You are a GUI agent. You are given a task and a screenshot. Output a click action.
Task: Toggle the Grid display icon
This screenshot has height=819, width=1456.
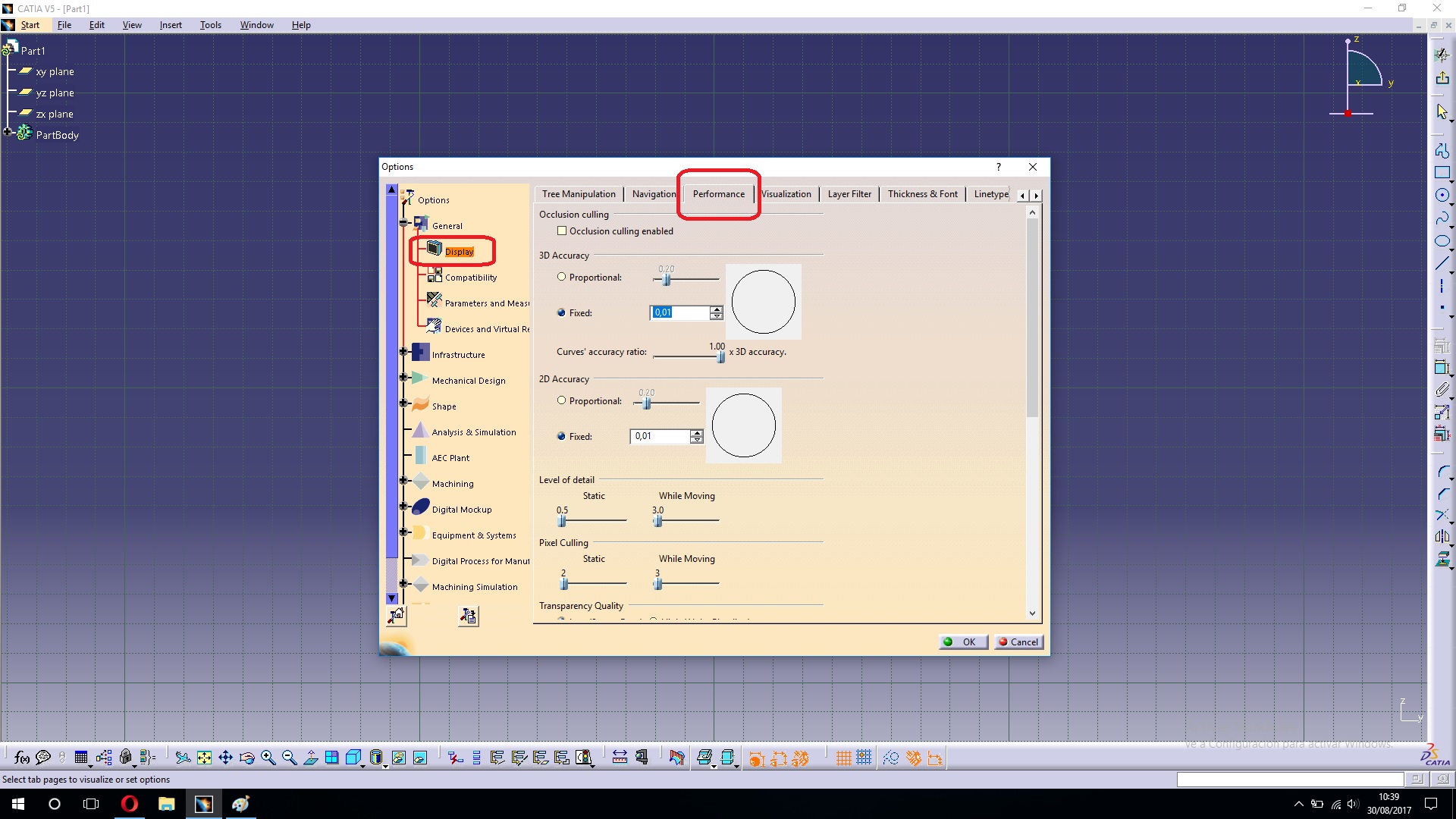tap(844, 757)
